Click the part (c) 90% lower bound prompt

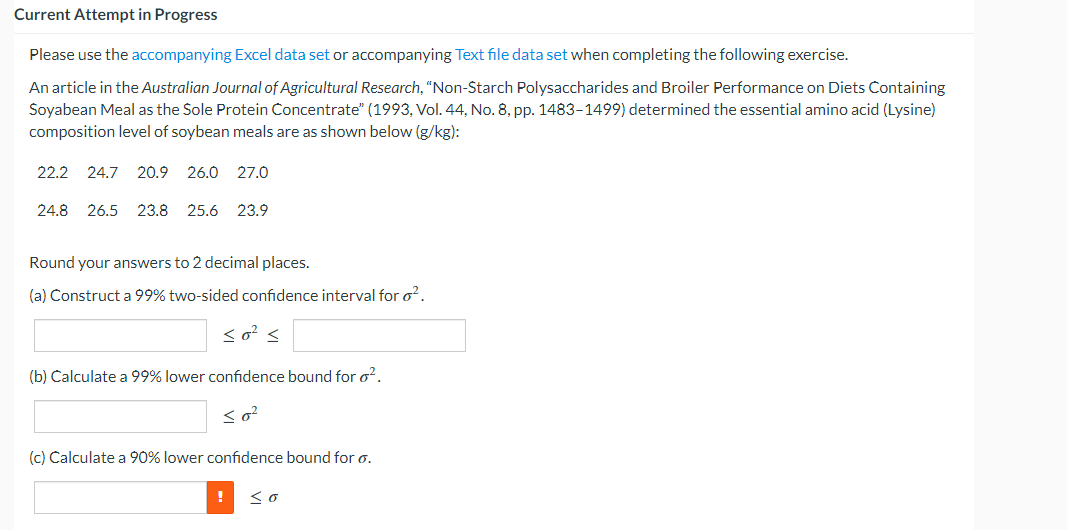[x=201, y=458]
